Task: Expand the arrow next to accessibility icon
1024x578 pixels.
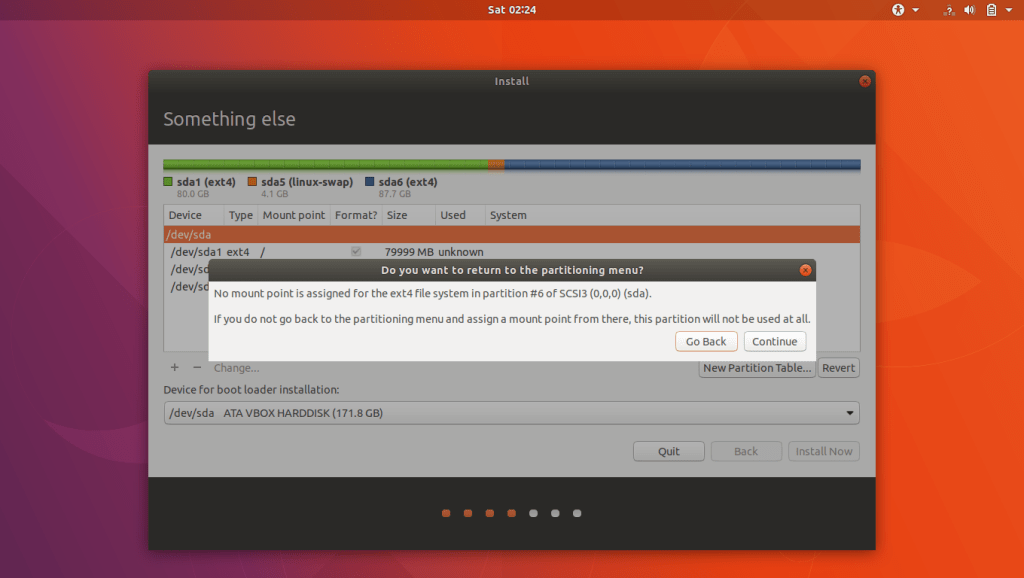Action: tap(915, 10)
